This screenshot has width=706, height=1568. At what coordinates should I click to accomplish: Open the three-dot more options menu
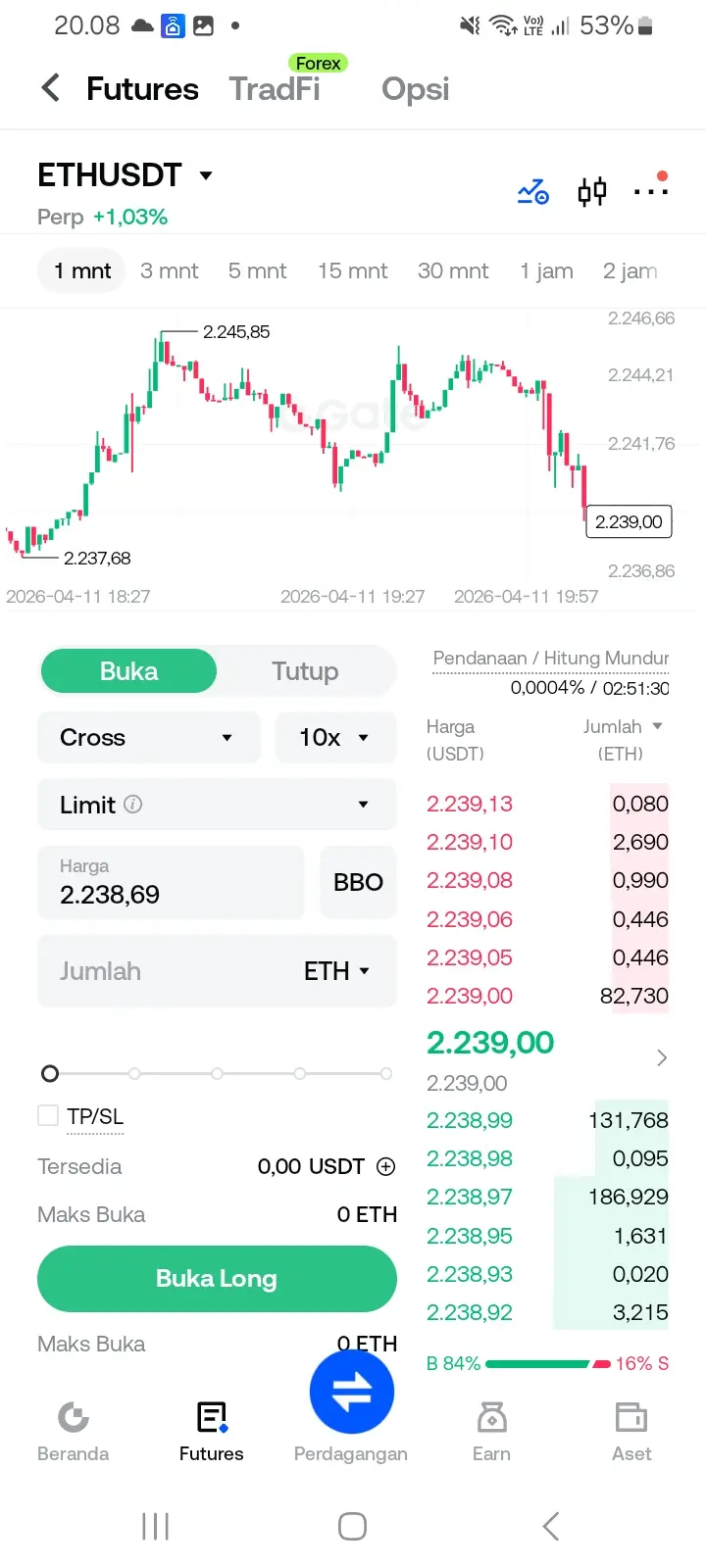click(x=650, y=190)
